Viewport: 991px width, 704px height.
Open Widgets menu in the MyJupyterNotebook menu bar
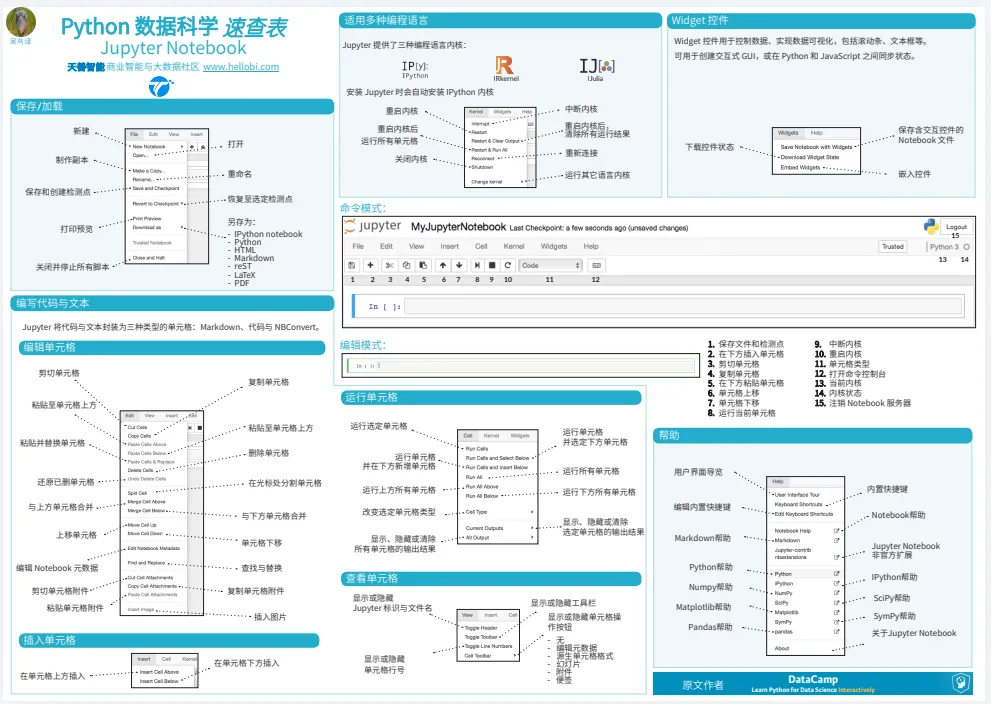[x=554, y=246]
